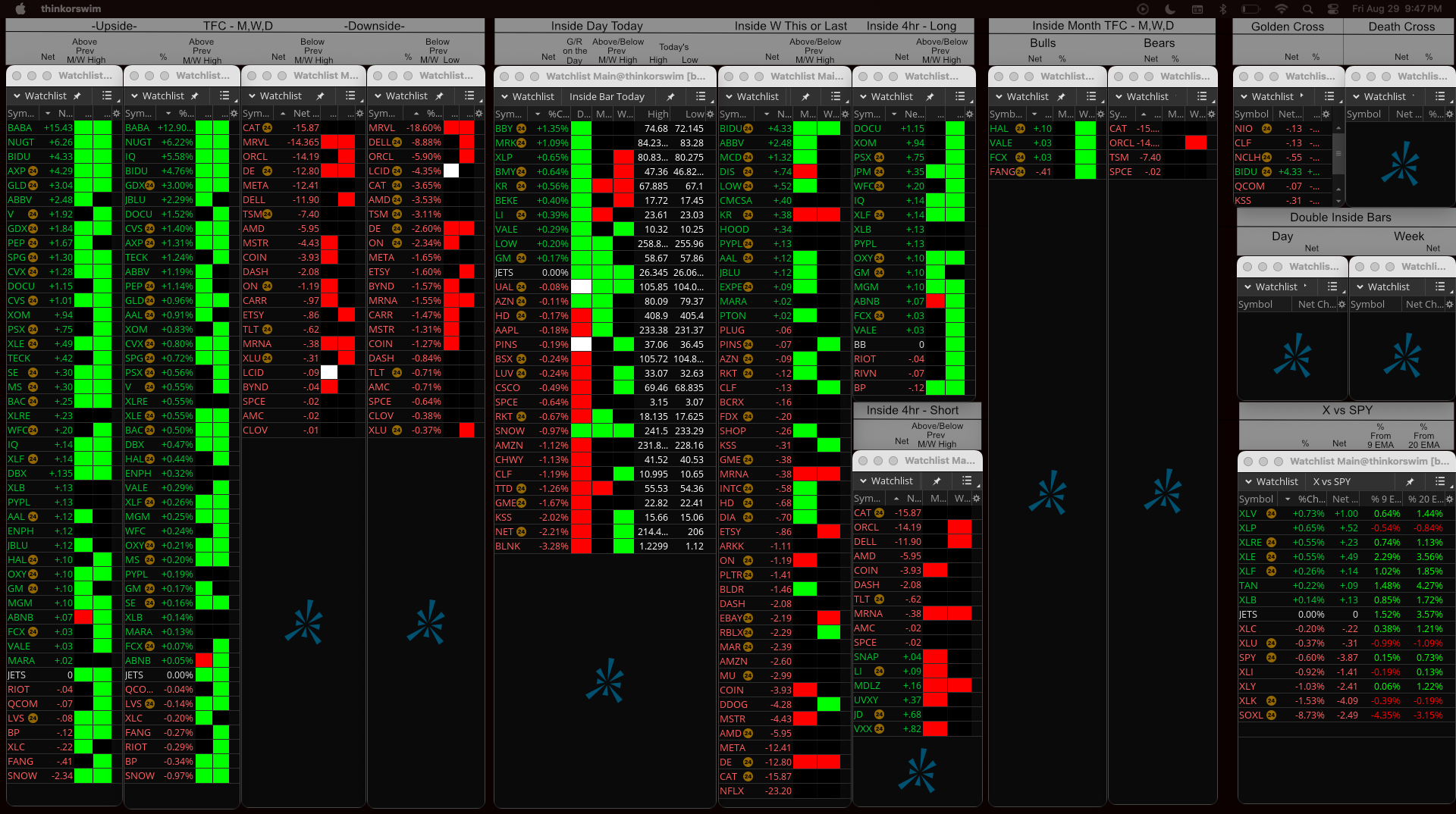Screen dimensions: 1456x814
Task: Open column settings gear in CAT -15.87 Downside watchlist
Action: pyautogui.click(x=360, y=114)
